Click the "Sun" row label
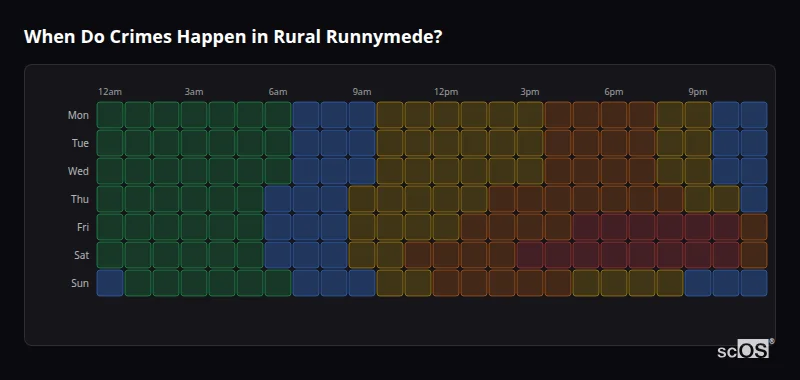Viewport: 800px width, 380px height. coord(80,283)
